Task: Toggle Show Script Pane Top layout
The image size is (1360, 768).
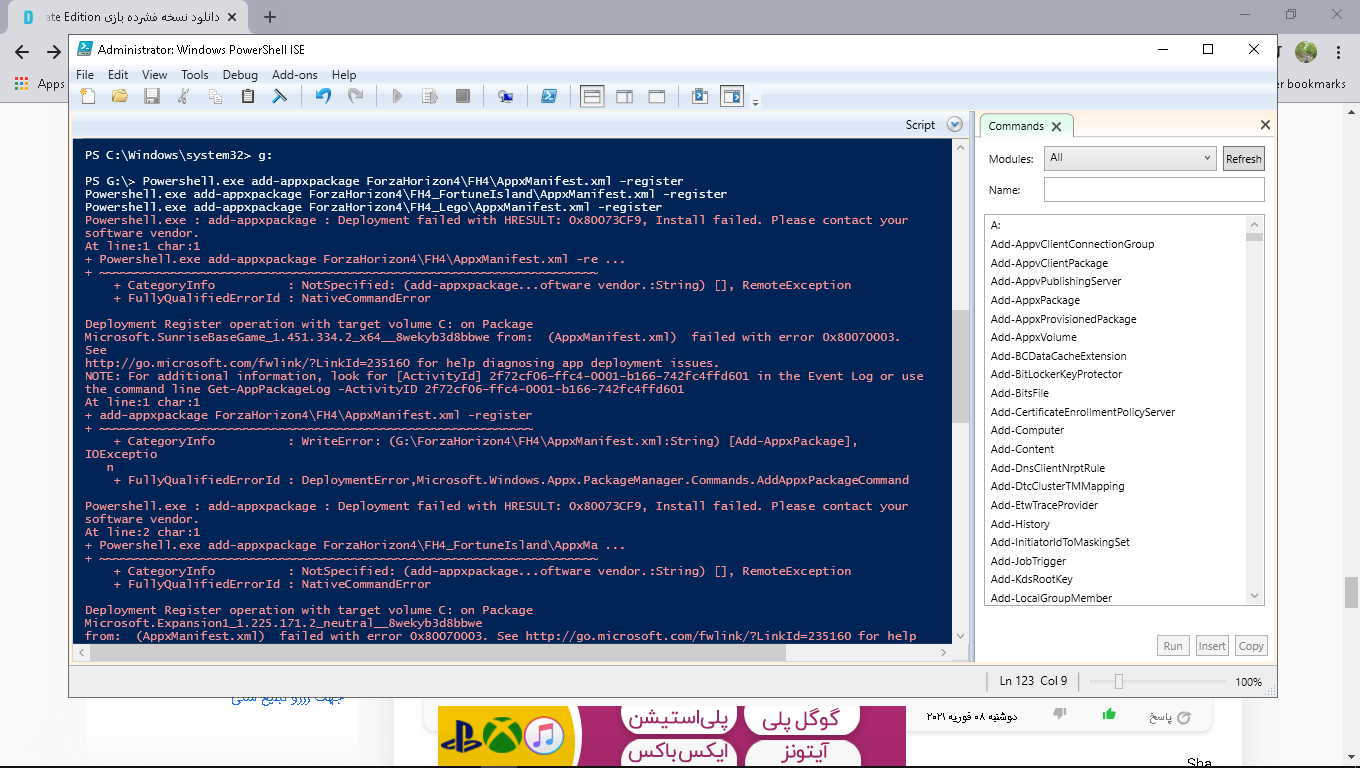Action: [592, 97]
